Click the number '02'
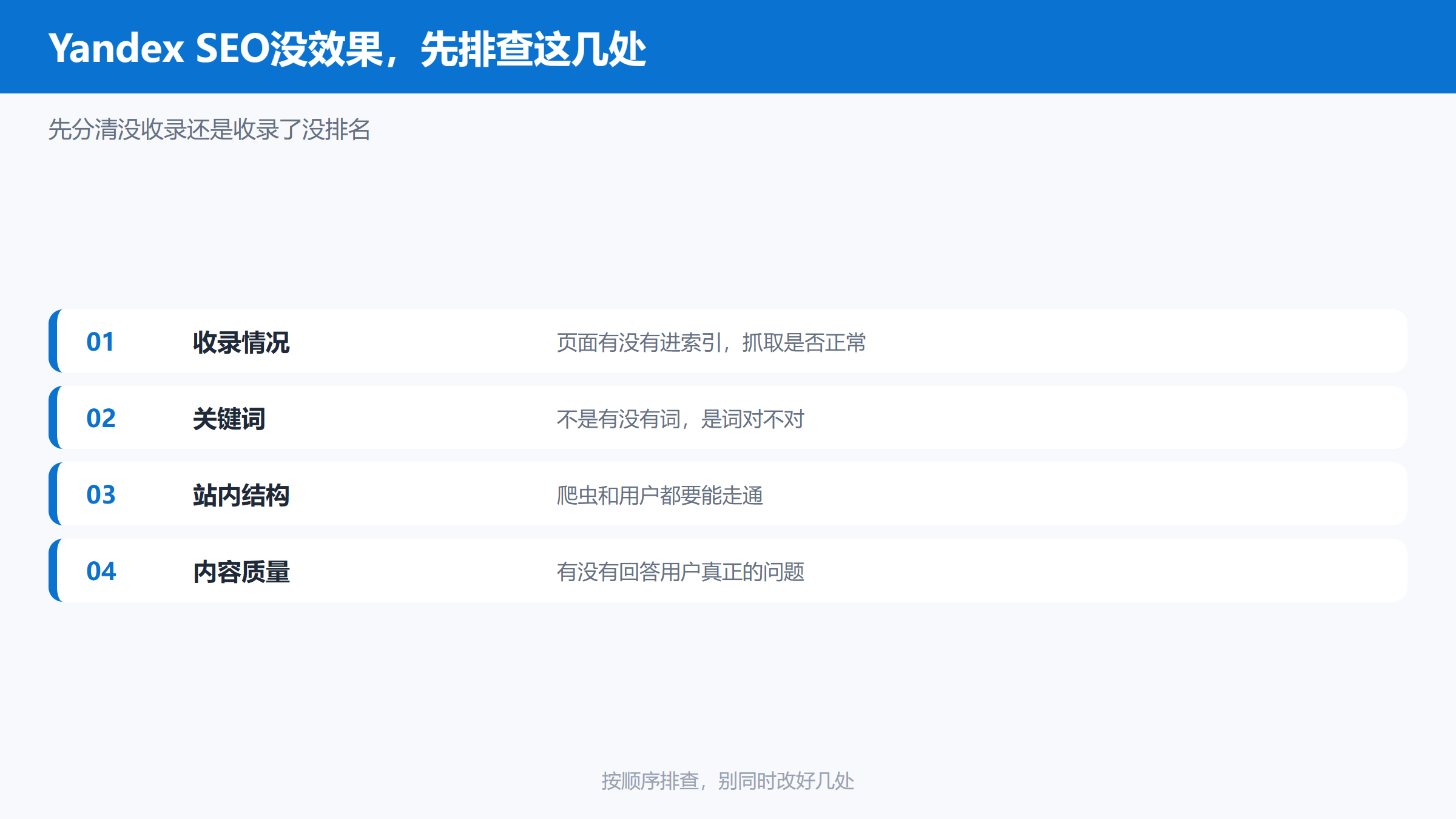This screenshot has width=1456, height=819. click(x=101, y=418)
